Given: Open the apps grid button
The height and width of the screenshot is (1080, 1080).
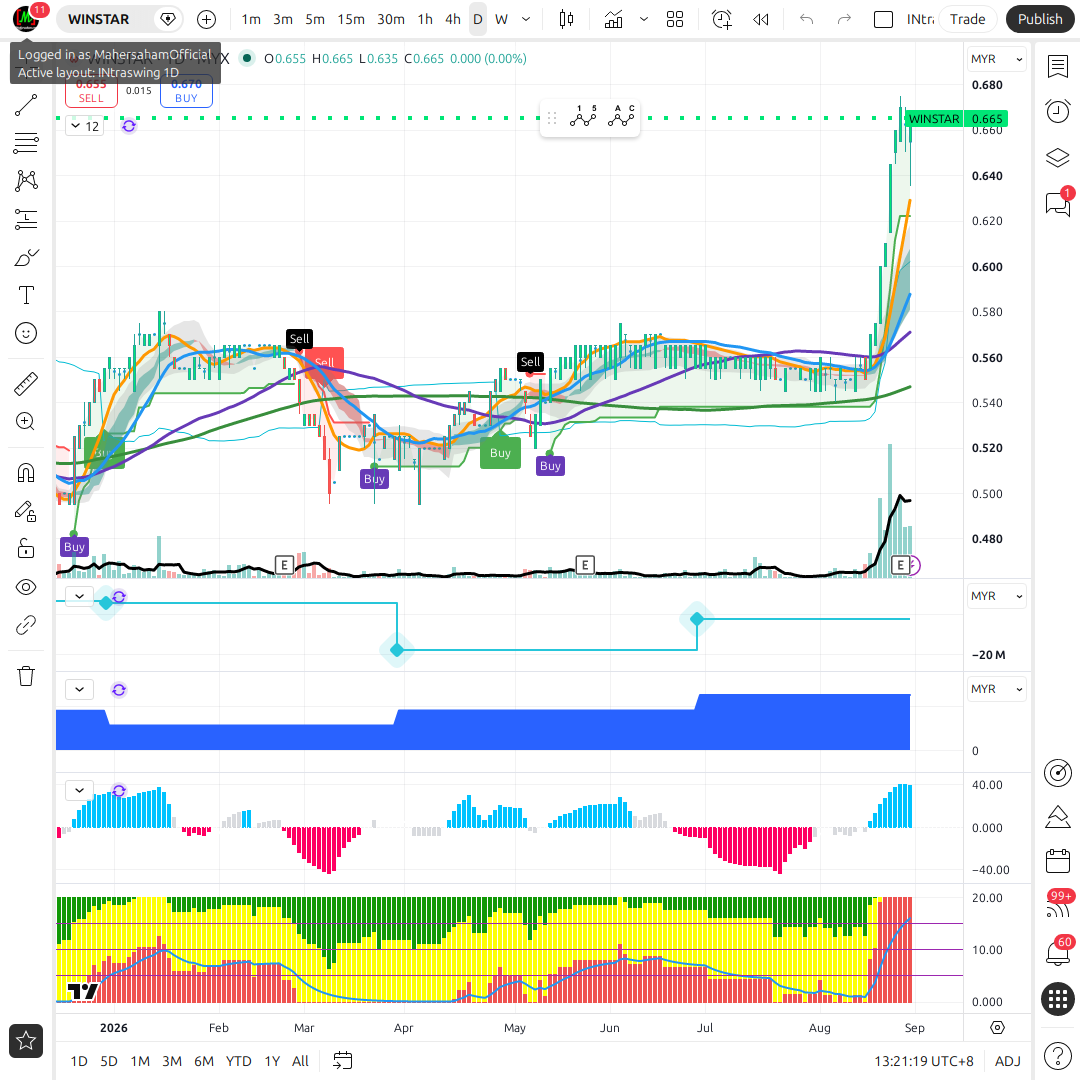Looking at the screenshot, I should (x=1058, y=999).
